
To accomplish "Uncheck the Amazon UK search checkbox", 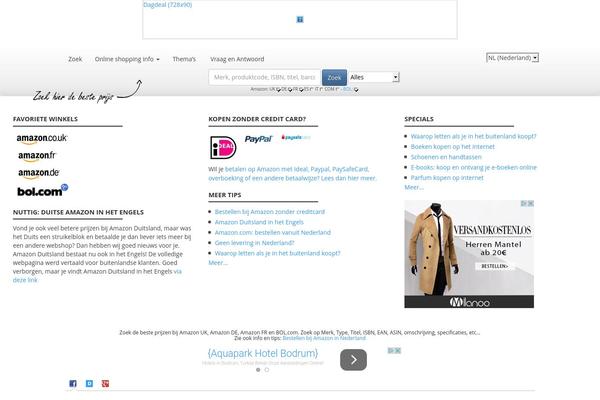I will 278,90.
